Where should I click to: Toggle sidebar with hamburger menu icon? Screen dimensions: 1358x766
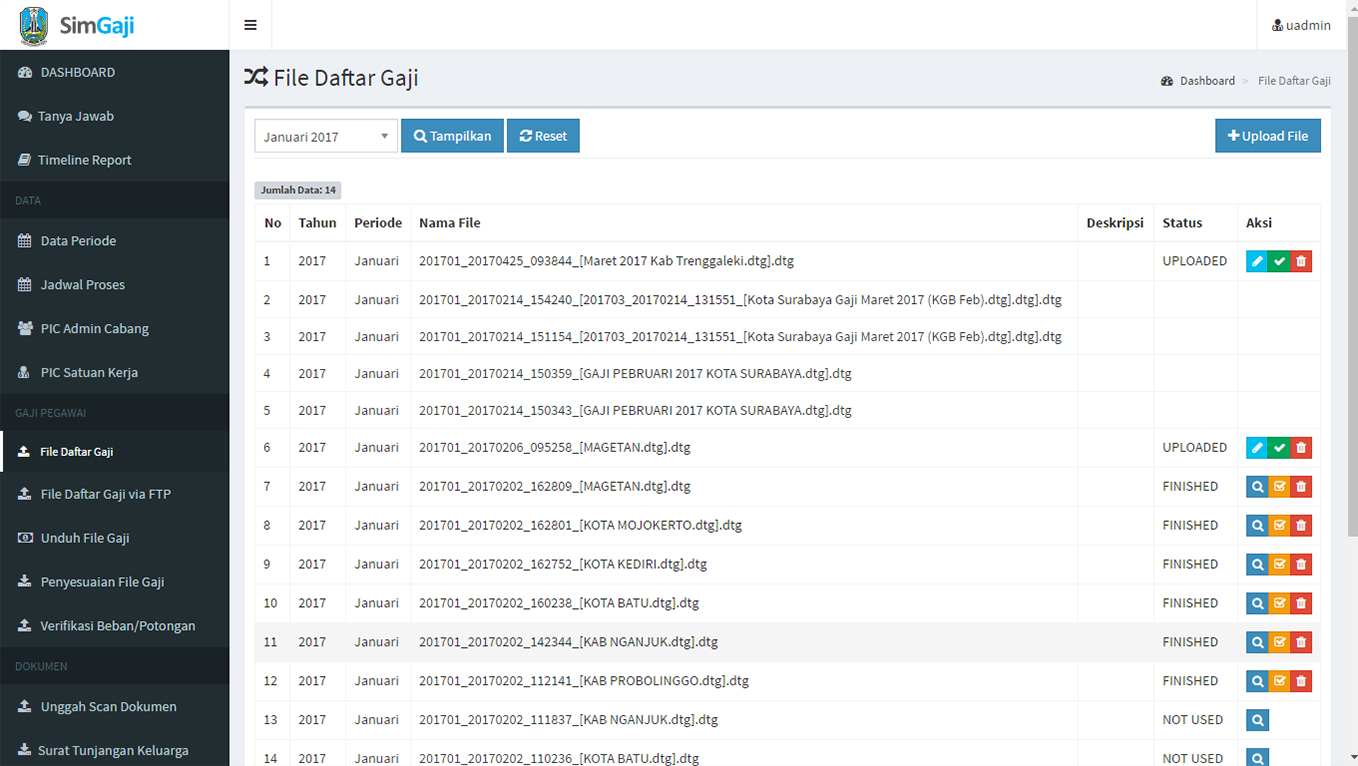pyautogui.click(x=250, y=25)
